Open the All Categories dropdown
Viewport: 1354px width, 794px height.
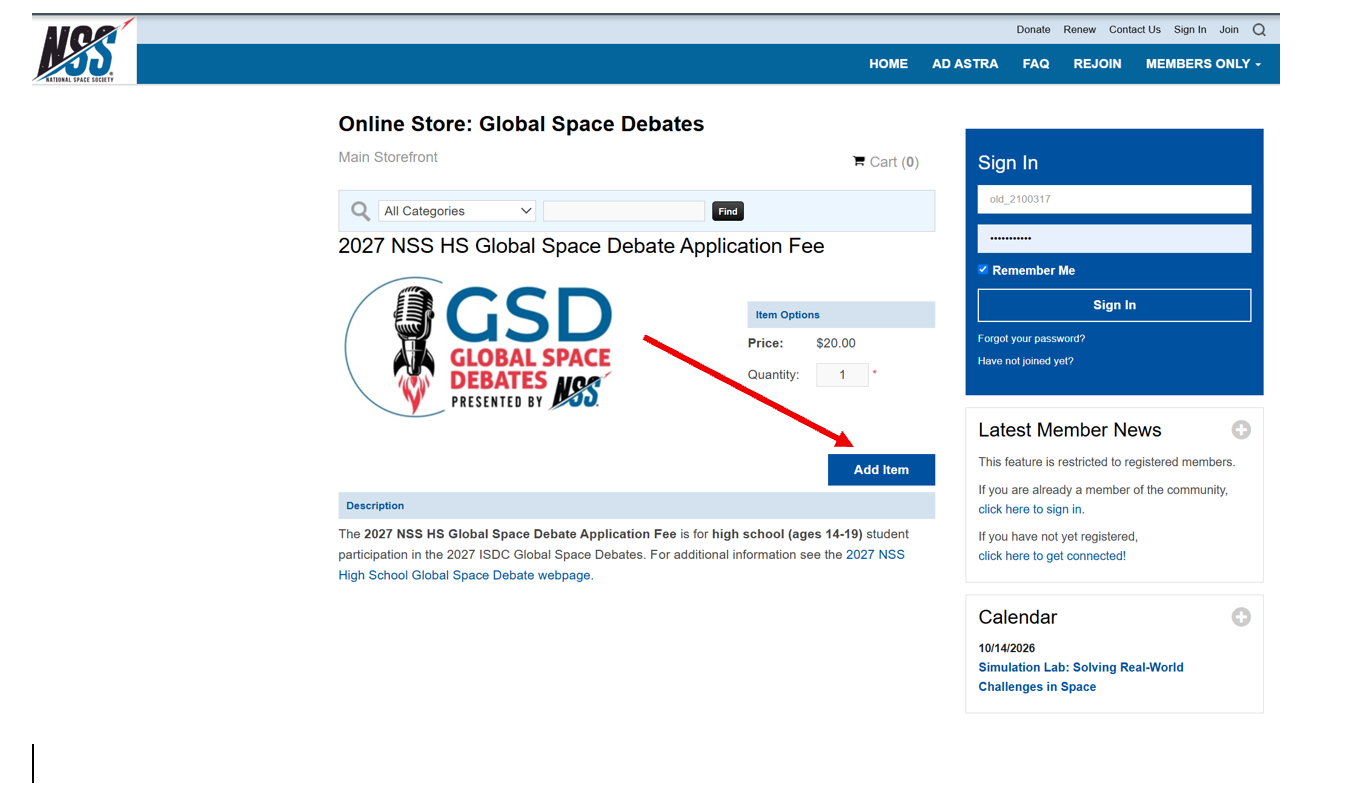point(457,211)
